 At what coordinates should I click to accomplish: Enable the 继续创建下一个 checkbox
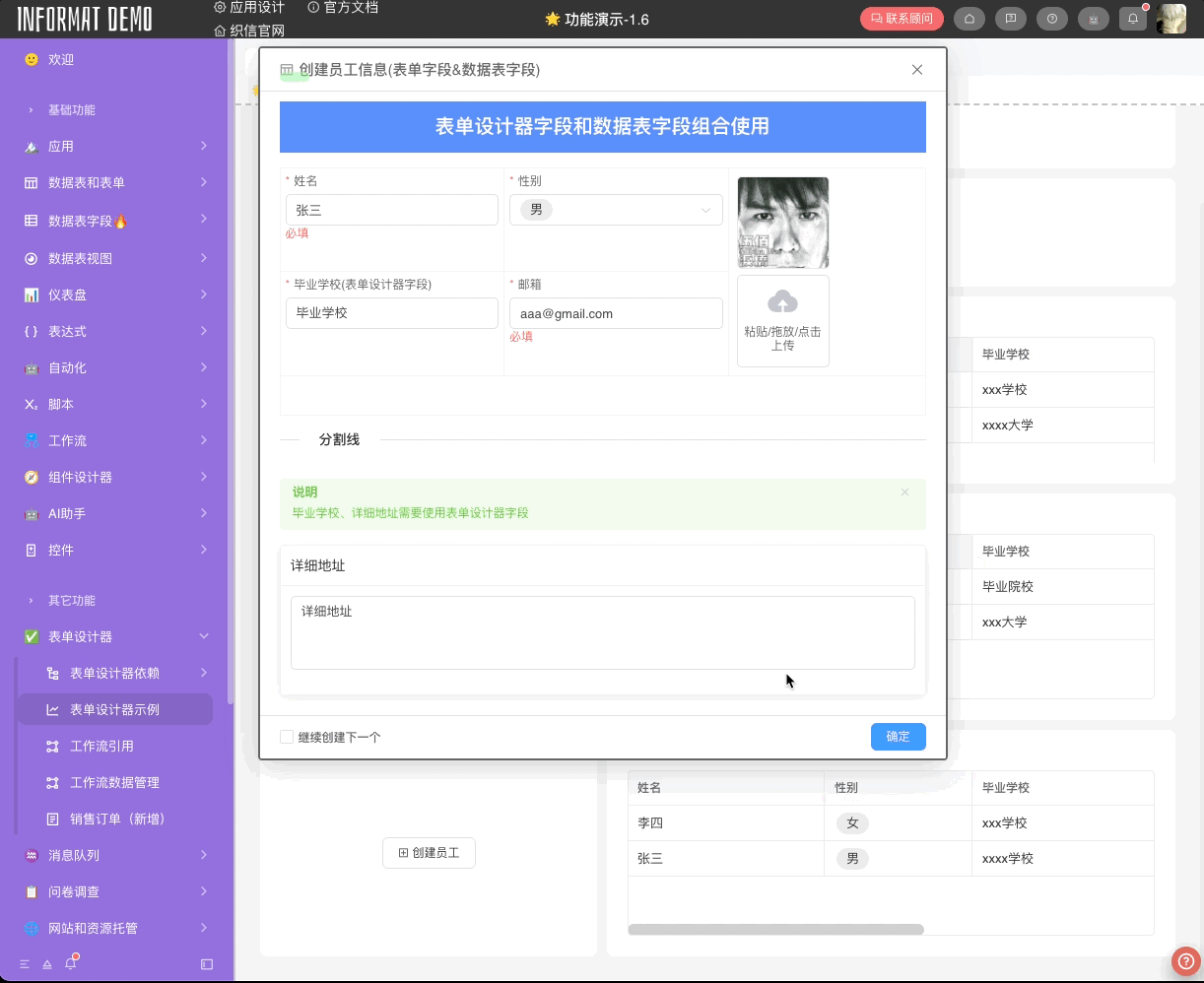tap(287, 736)
